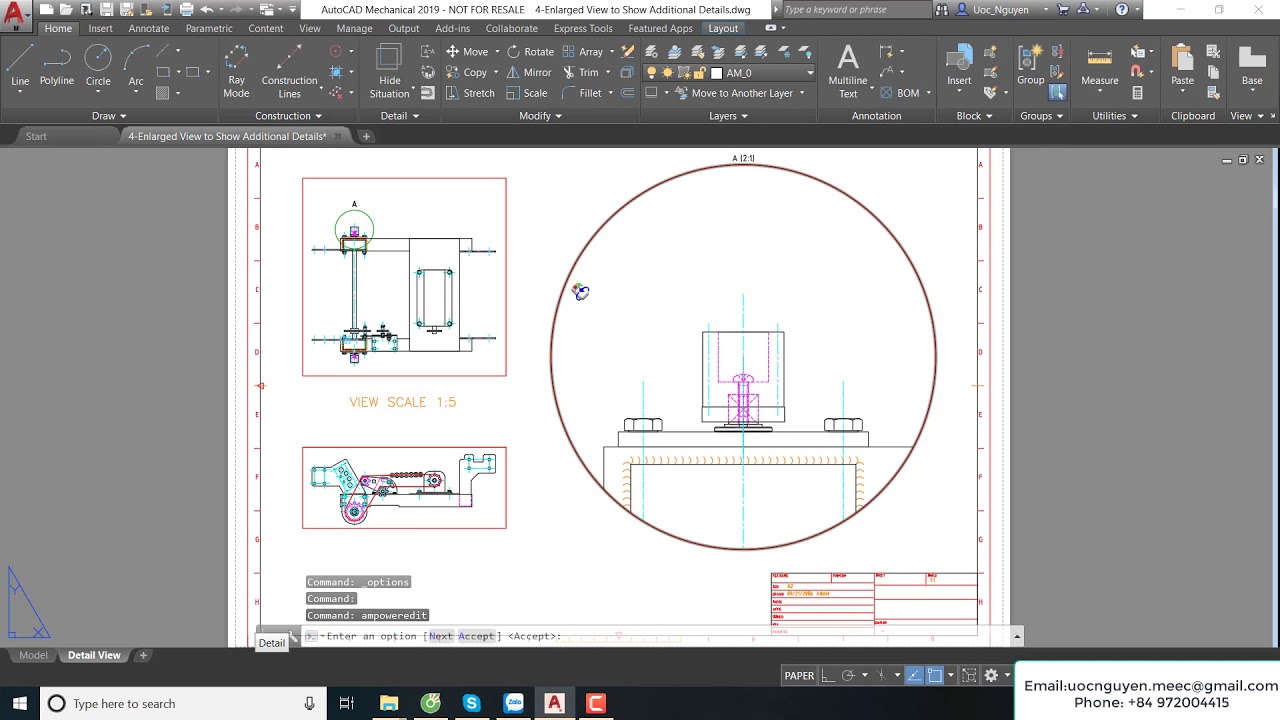Click the Group tool

(x=1031, y=66)
